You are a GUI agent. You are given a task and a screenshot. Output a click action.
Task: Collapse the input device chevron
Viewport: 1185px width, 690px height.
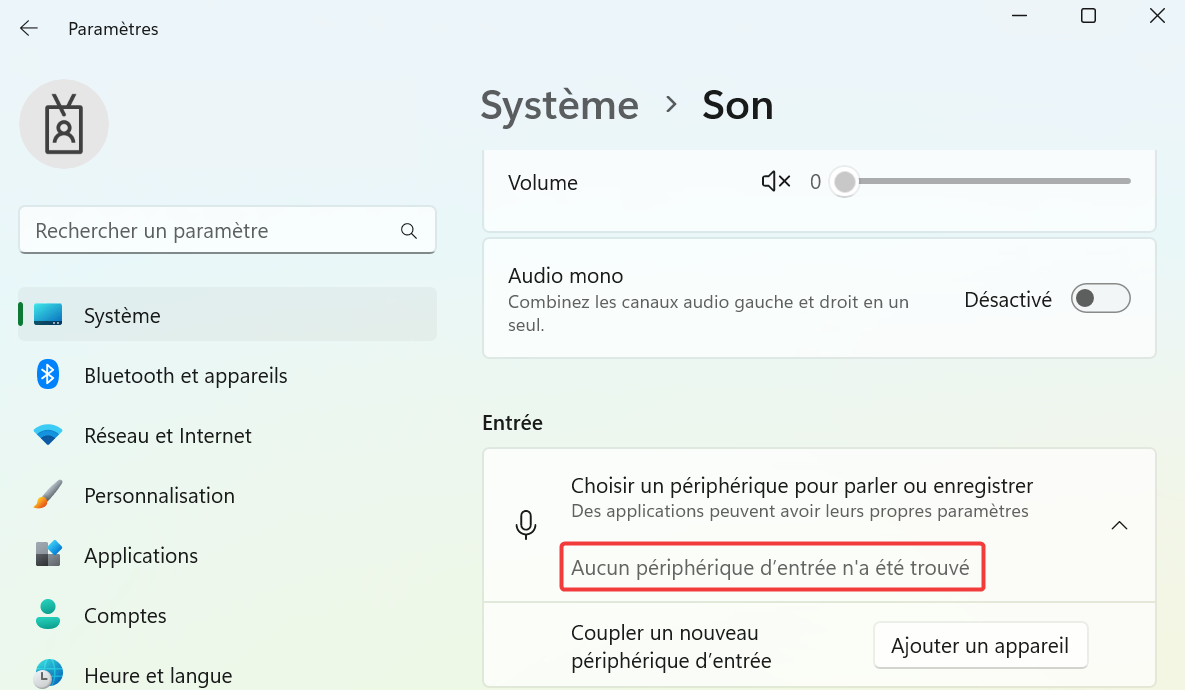1119,525
